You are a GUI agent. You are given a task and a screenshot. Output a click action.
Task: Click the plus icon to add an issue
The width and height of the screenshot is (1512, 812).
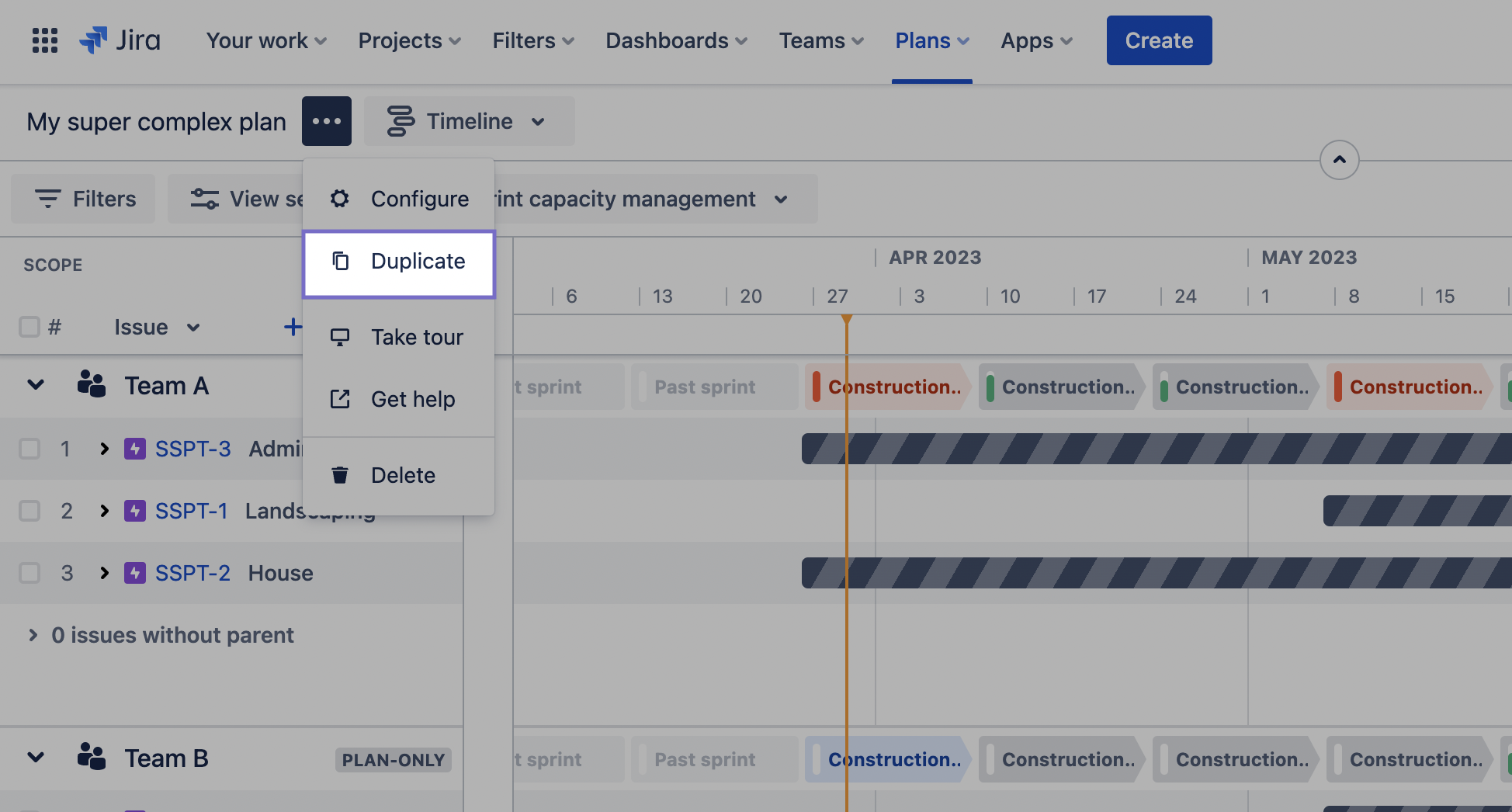click(292, 327)
